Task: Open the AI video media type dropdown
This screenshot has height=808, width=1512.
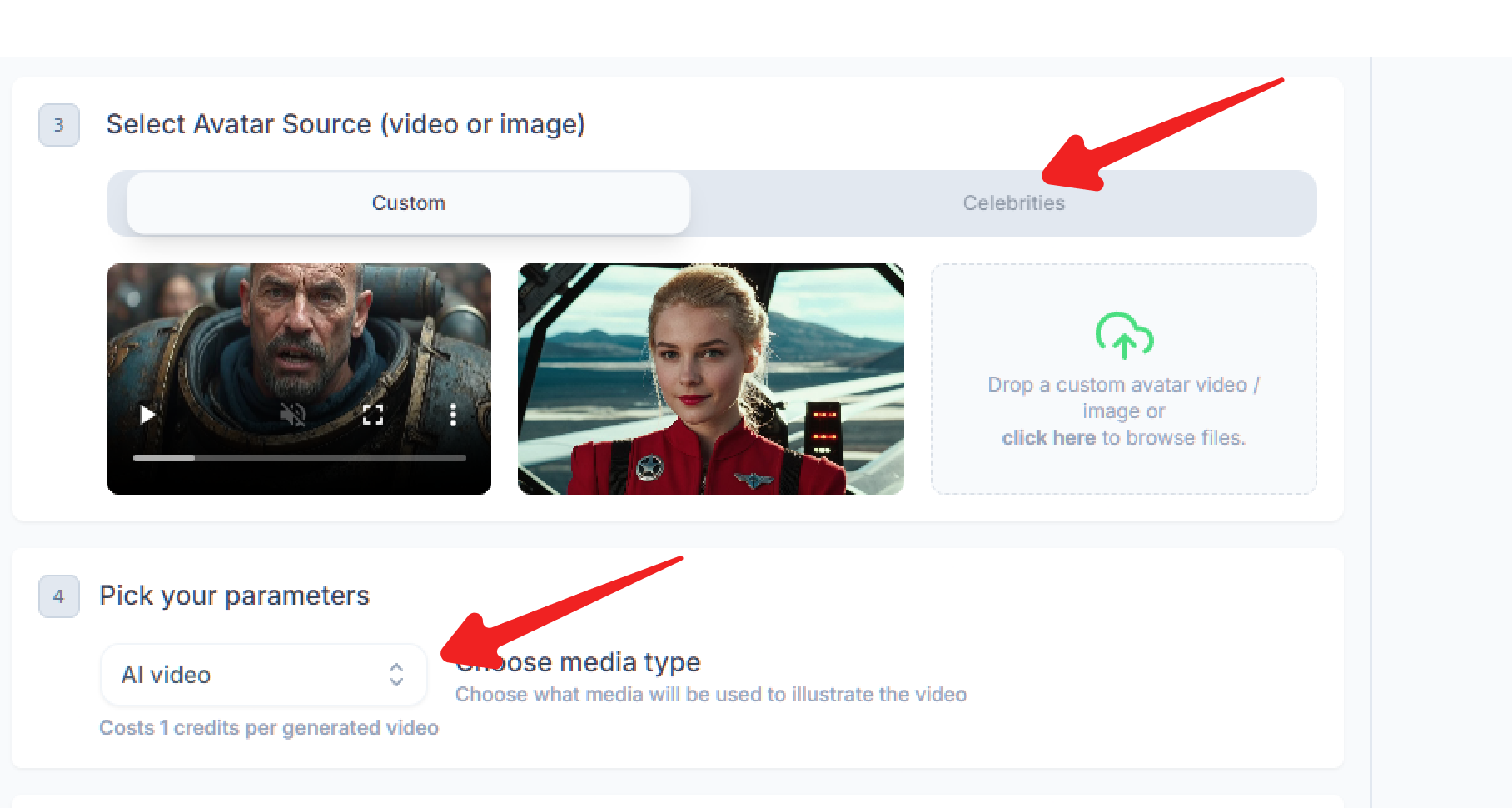Action: 263,676
